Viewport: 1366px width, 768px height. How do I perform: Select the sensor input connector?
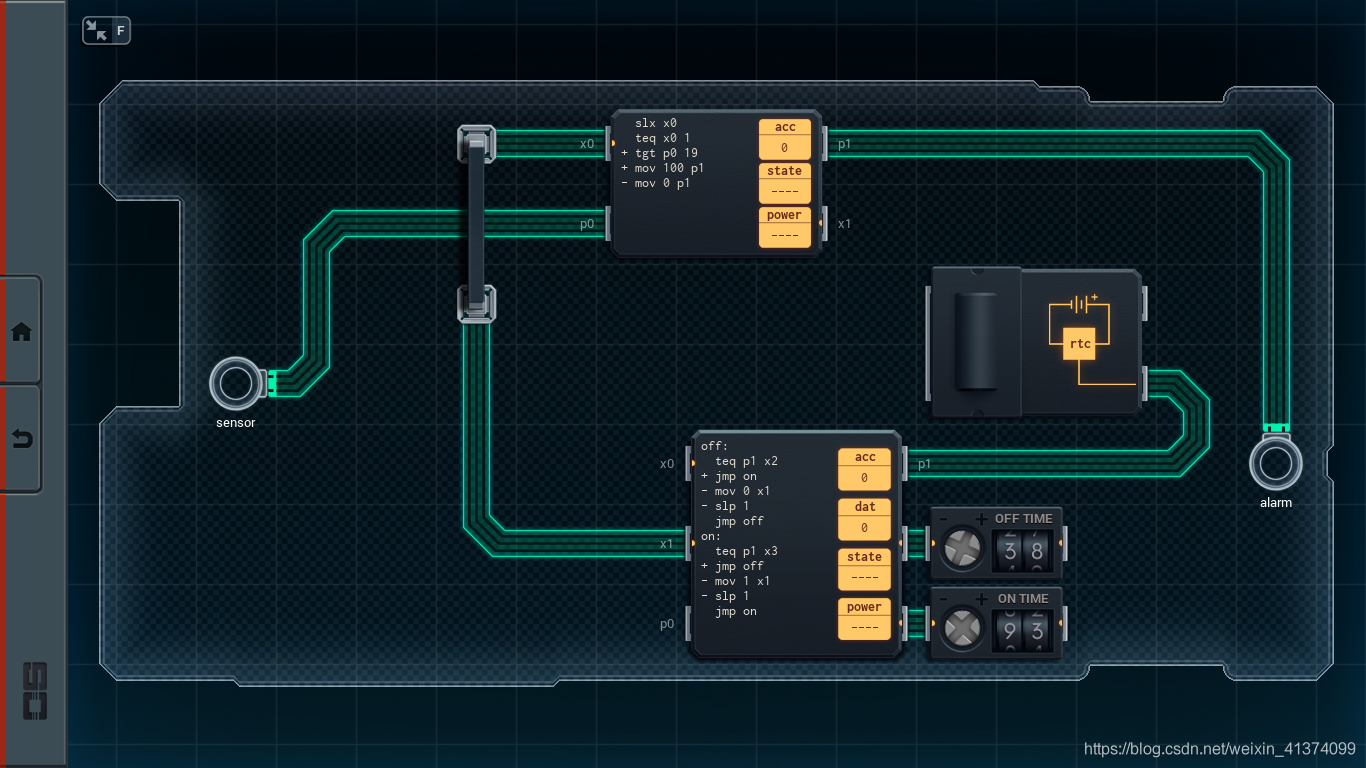tap(236, 384)
